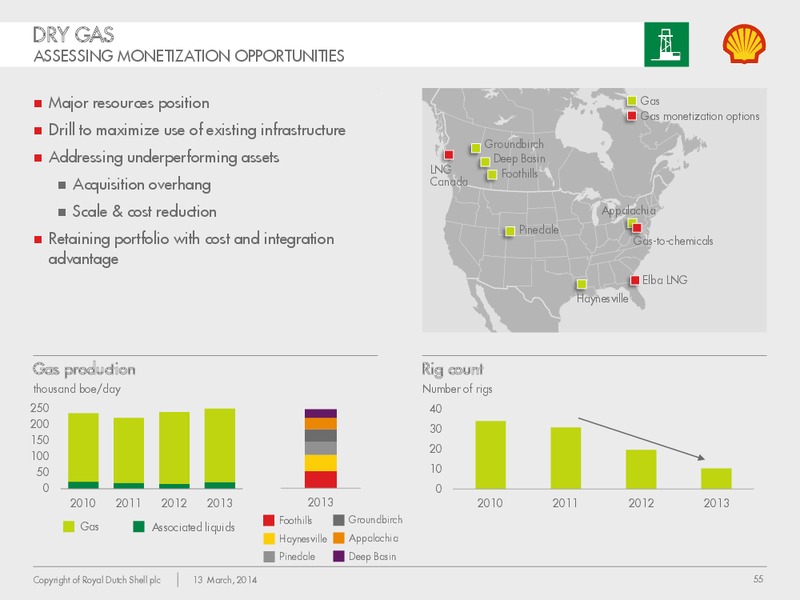The width and height of the screenshot is (800, 600).
Task: Select the 2012 rig count bar
Action: 641,469
